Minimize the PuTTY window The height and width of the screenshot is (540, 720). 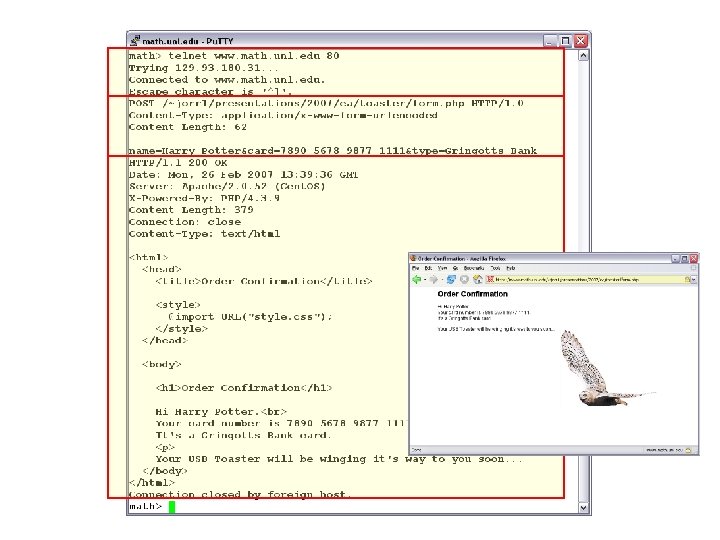(550, 41)
